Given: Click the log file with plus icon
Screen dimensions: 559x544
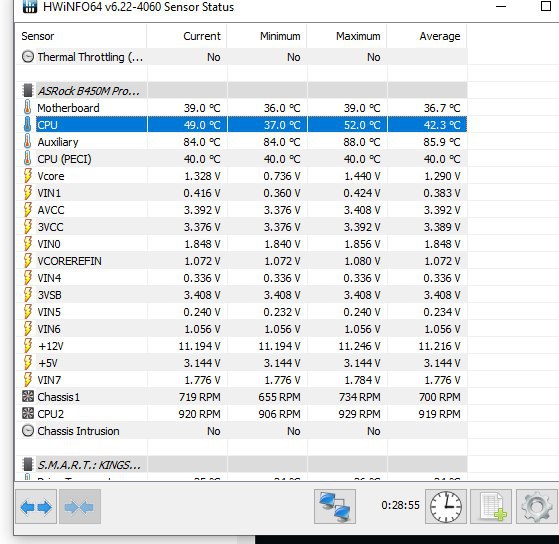Looking at the screenshot, I should 491,507.
